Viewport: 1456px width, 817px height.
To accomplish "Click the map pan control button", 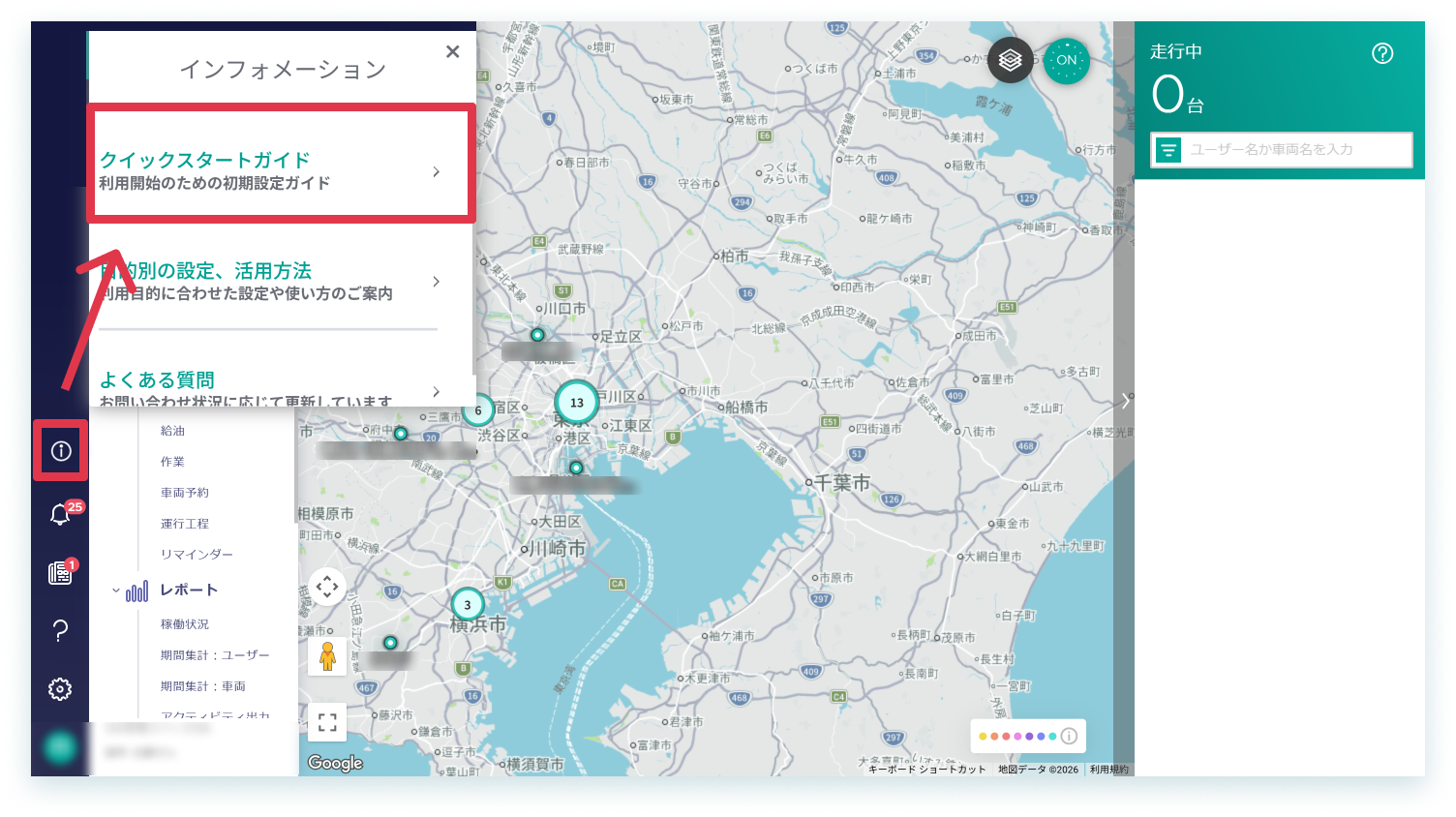I will (327, 587).
